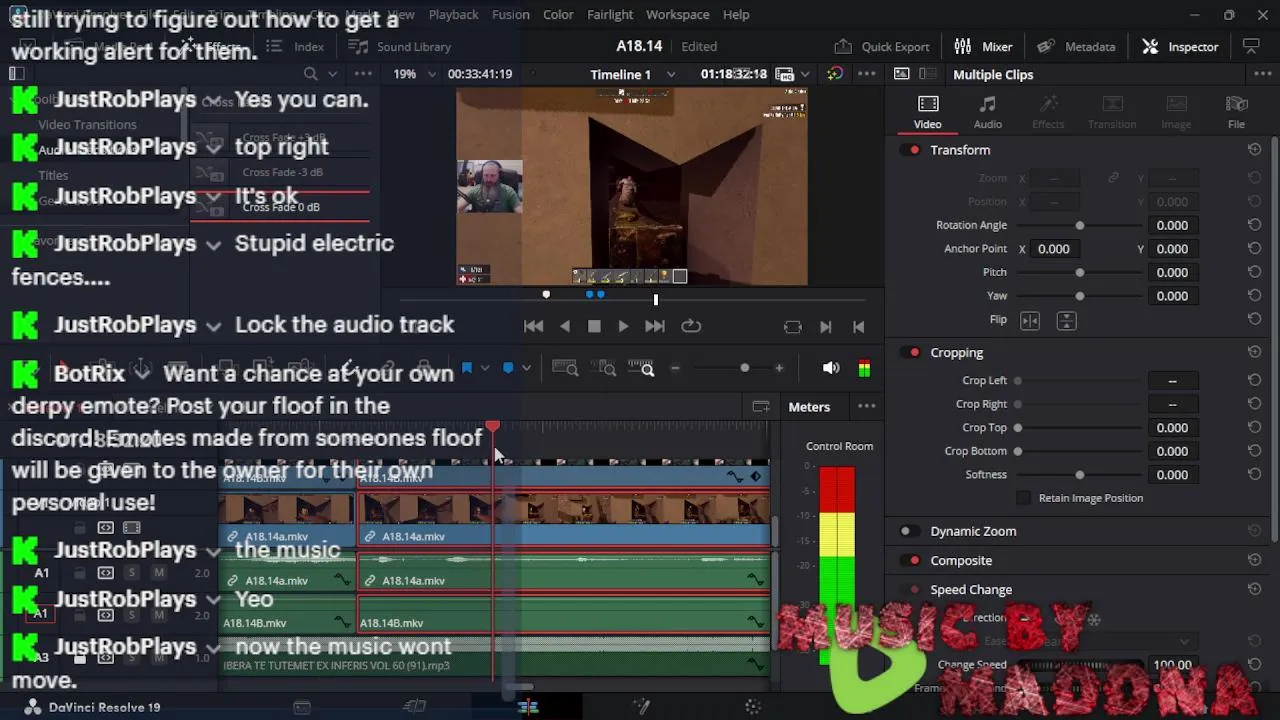Click the blue flag icon in toolbar
Image resolution: width=1280 pixels, height=720 pixels.
466,368
